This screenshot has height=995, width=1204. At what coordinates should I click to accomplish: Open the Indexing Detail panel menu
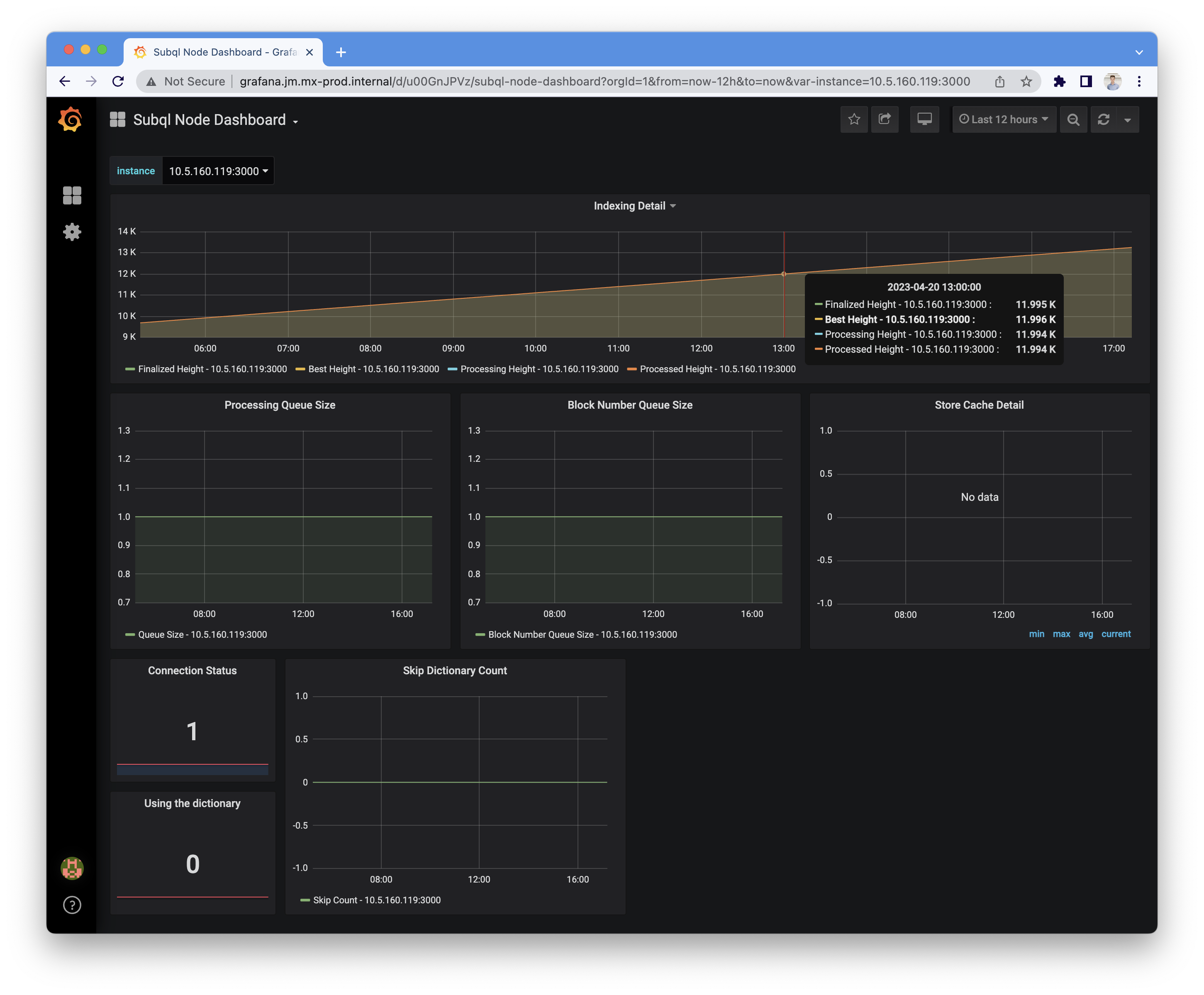tap(634, 206)
